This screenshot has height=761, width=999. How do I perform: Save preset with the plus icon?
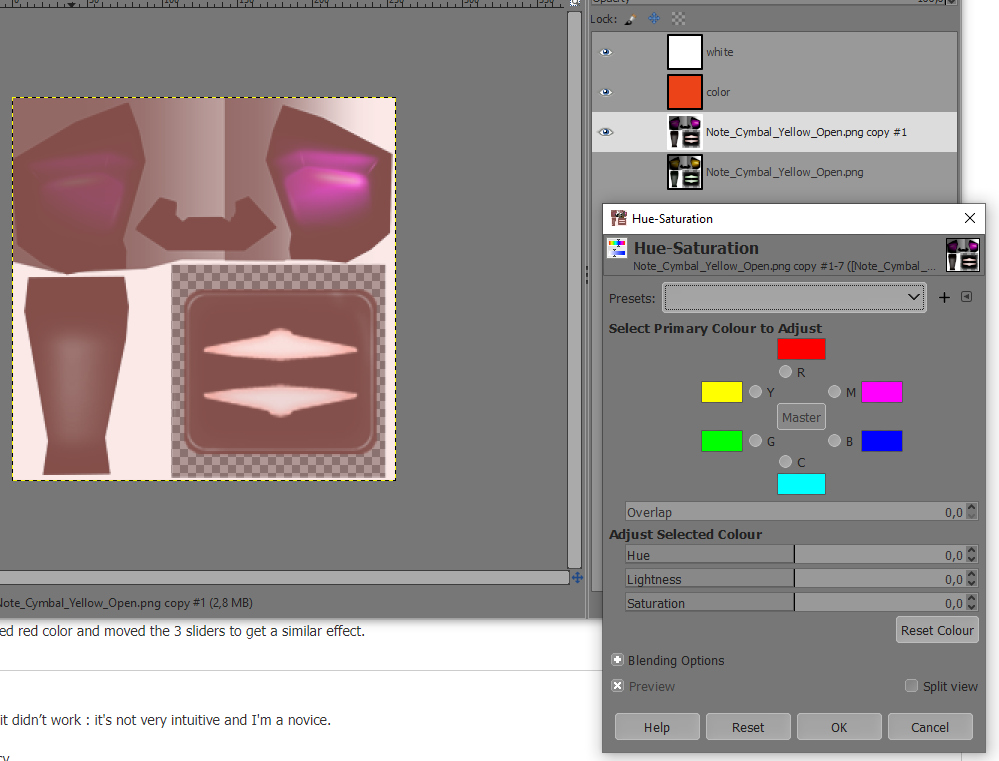[944, 297]
